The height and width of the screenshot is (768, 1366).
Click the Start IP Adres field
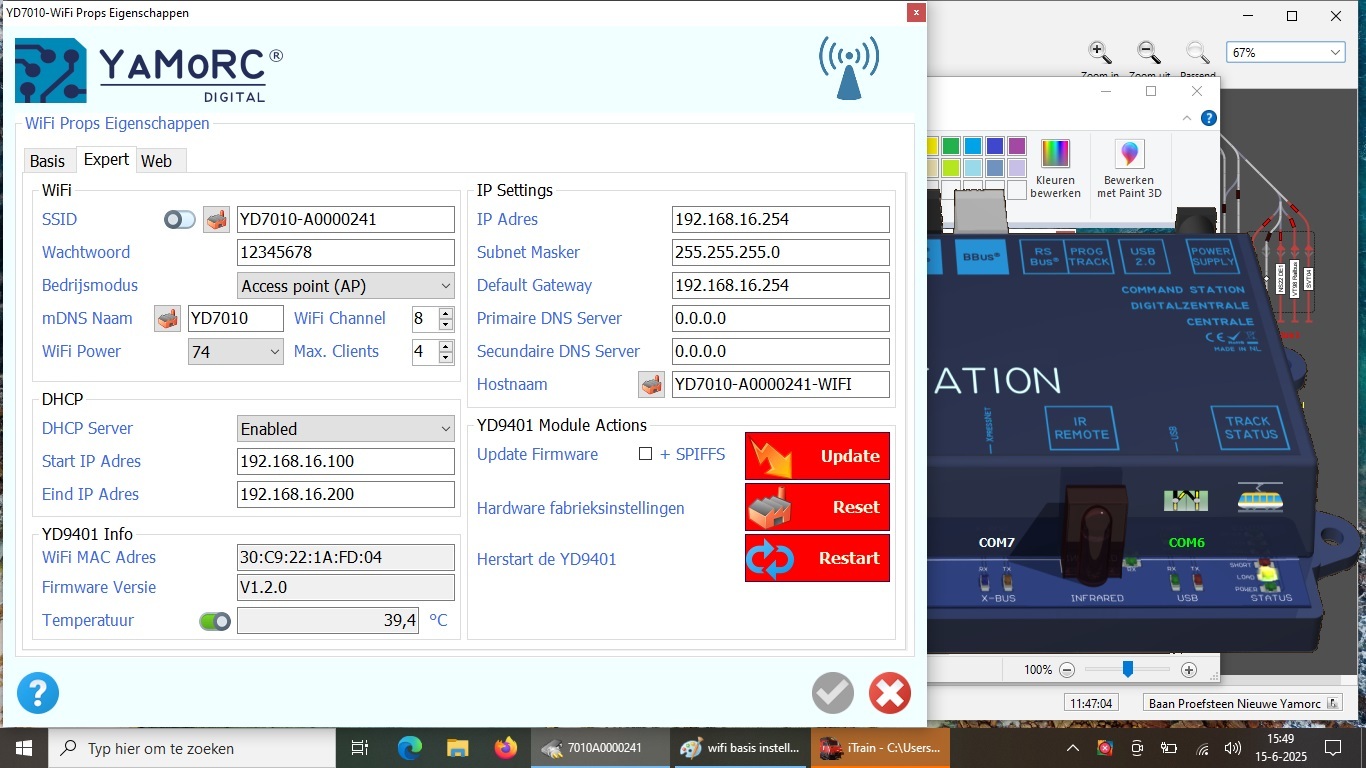click(346, 461)
